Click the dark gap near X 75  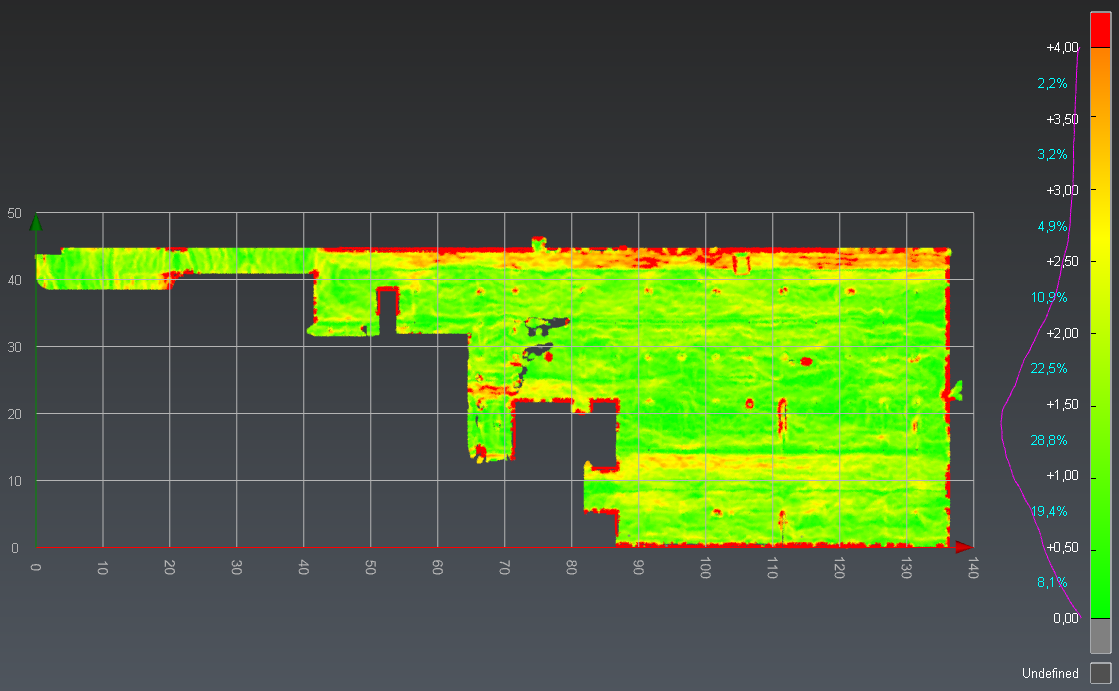[543, 325]
